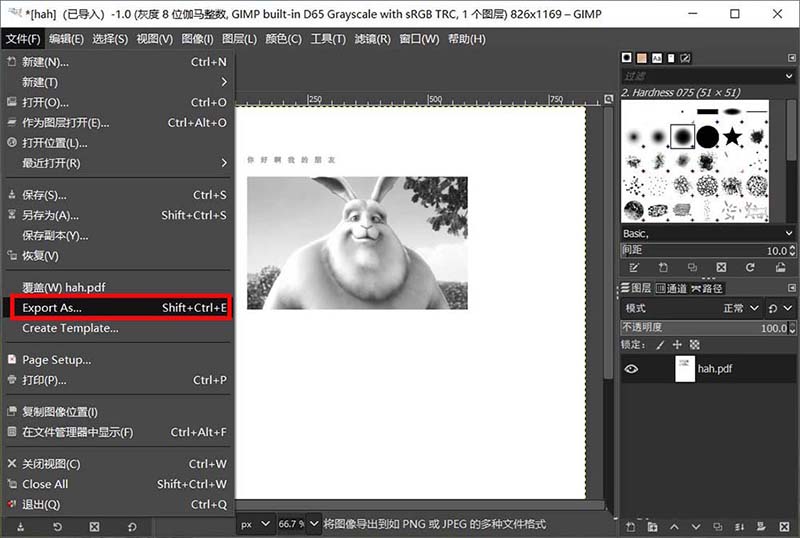Open the px unit dropdown
This screenshot has width=800, height=538.
coord(256,524)
